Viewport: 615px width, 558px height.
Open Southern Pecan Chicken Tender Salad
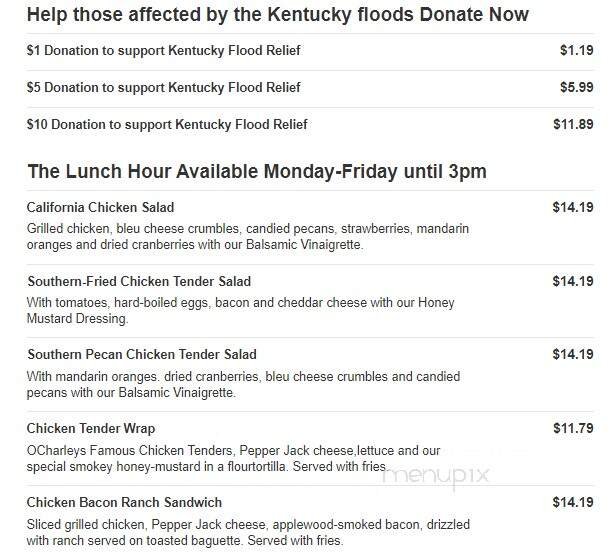pyautogui.click(x=142, y=354)
